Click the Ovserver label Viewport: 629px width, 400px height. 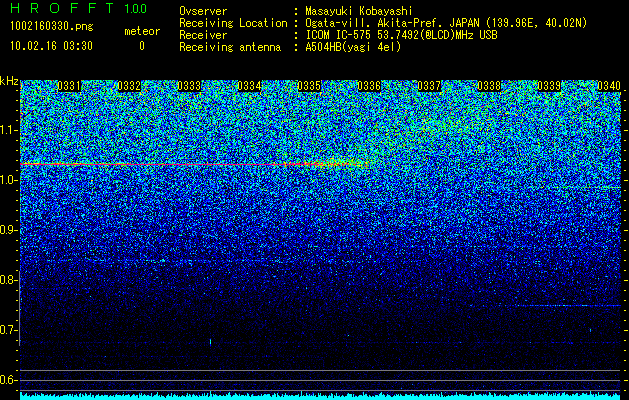point(203,11)
